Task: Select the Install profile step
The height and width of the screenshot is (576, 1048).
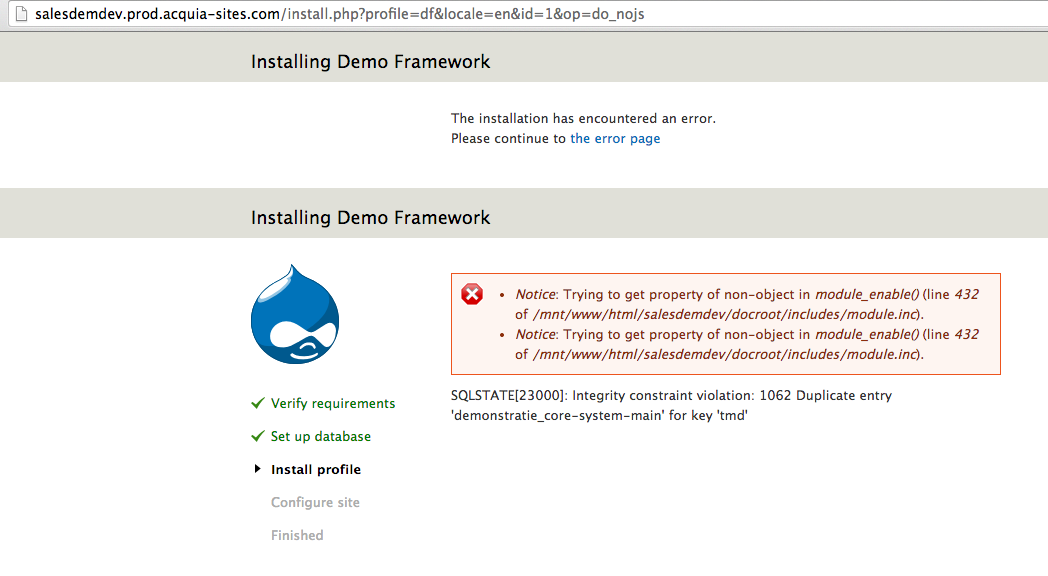Action: (316, 470)
